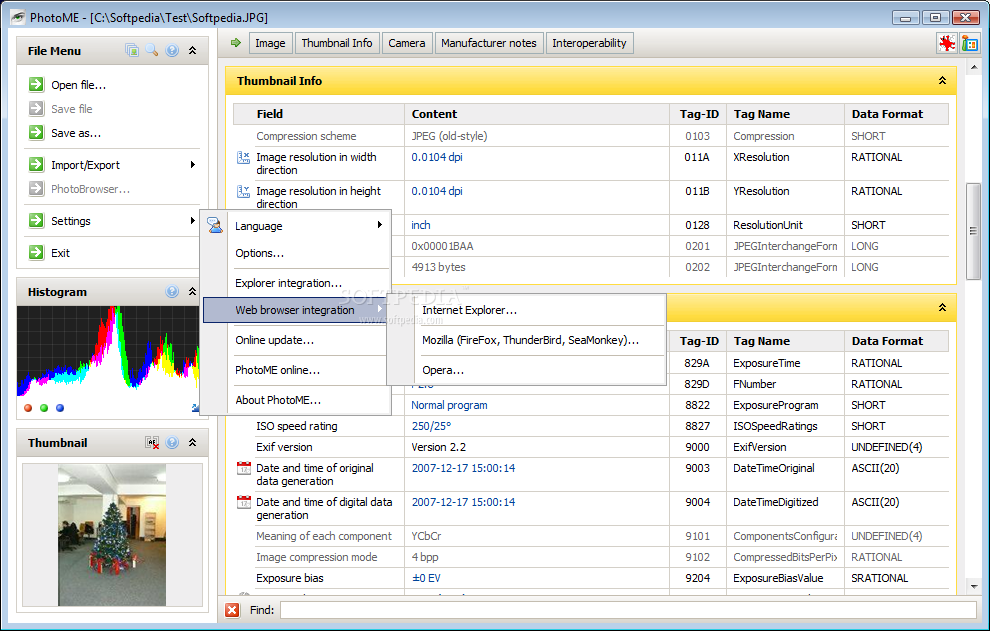Click the histogram graph
This screenshot has width=990, height=631.
[x=108, y=351]
